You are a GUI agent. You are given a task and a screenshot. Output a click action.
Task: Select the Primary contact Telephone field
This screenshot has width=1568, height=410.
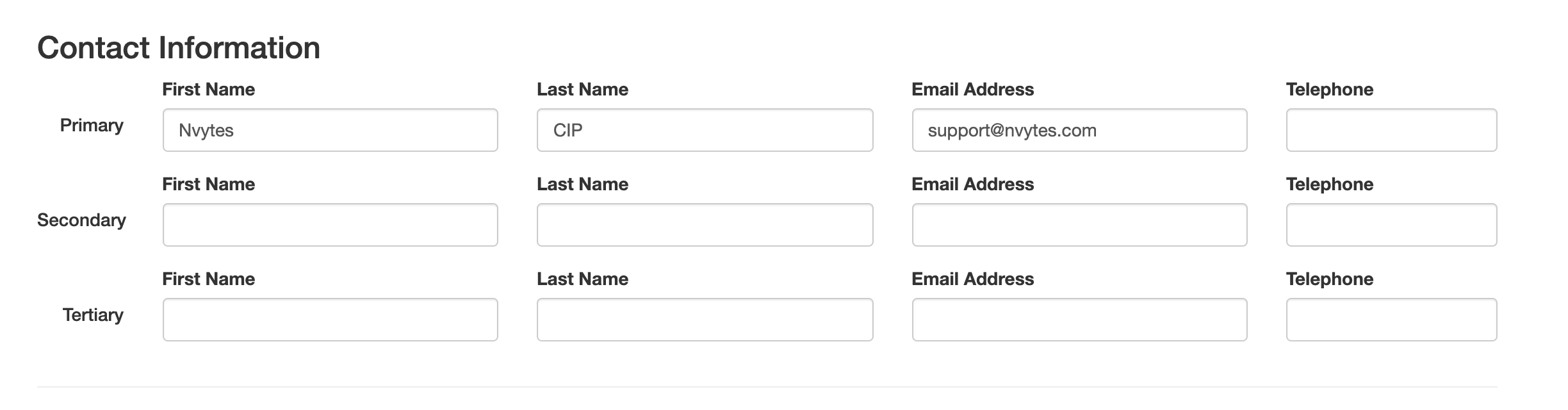1391,130
